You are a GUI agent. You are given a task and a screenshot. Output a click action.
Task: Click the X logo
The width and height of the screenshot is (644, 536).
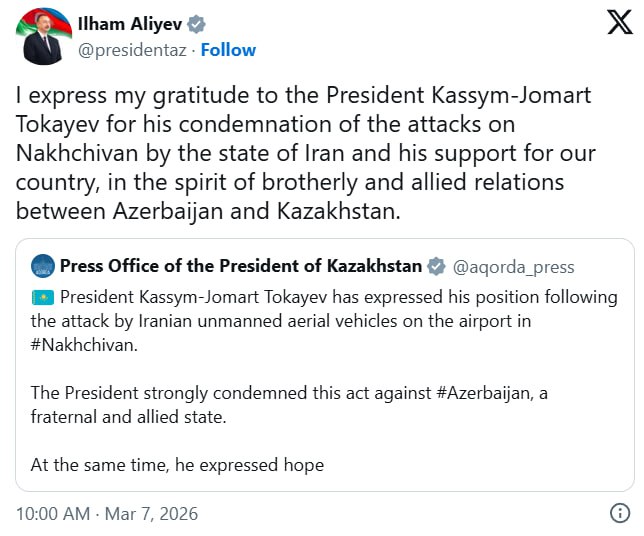point(619,24)
